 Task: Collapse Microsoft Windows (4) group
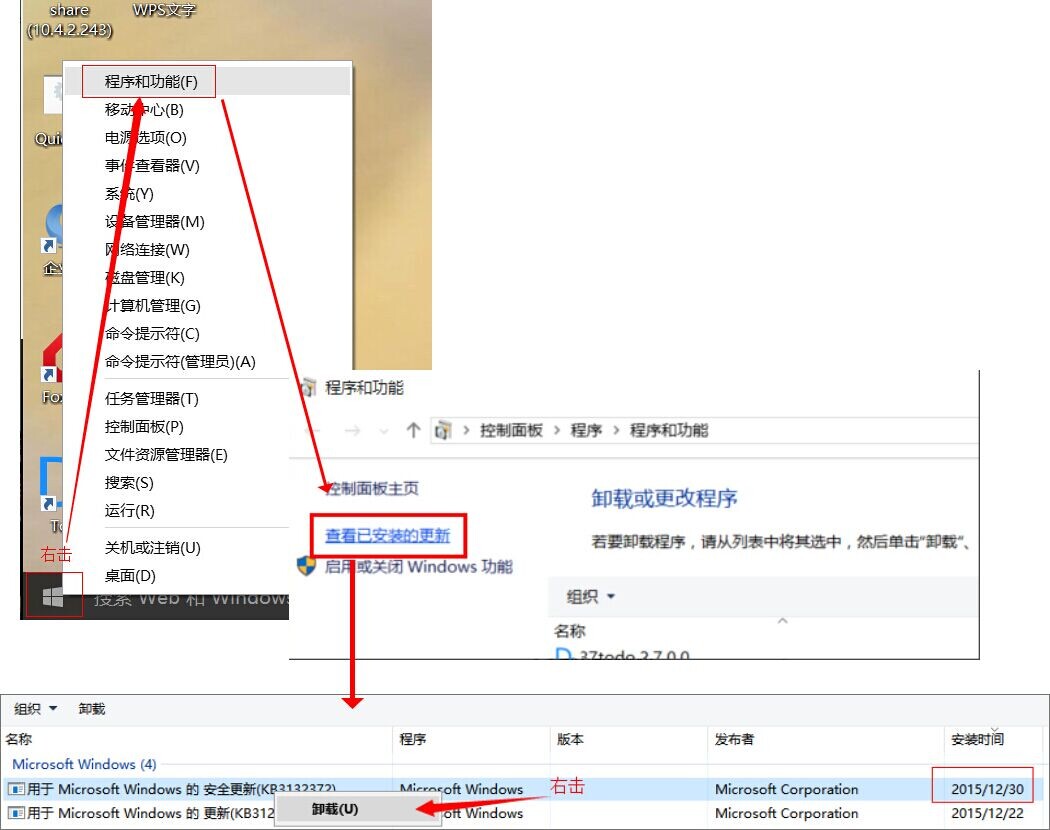coord(84,764)
